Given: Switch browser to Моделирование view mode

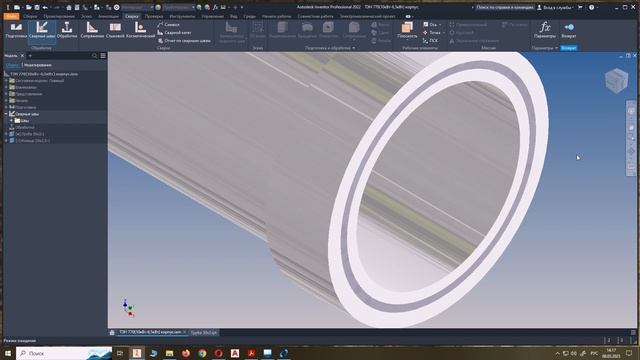Looking at the screenshot, I should coord(38,65).
